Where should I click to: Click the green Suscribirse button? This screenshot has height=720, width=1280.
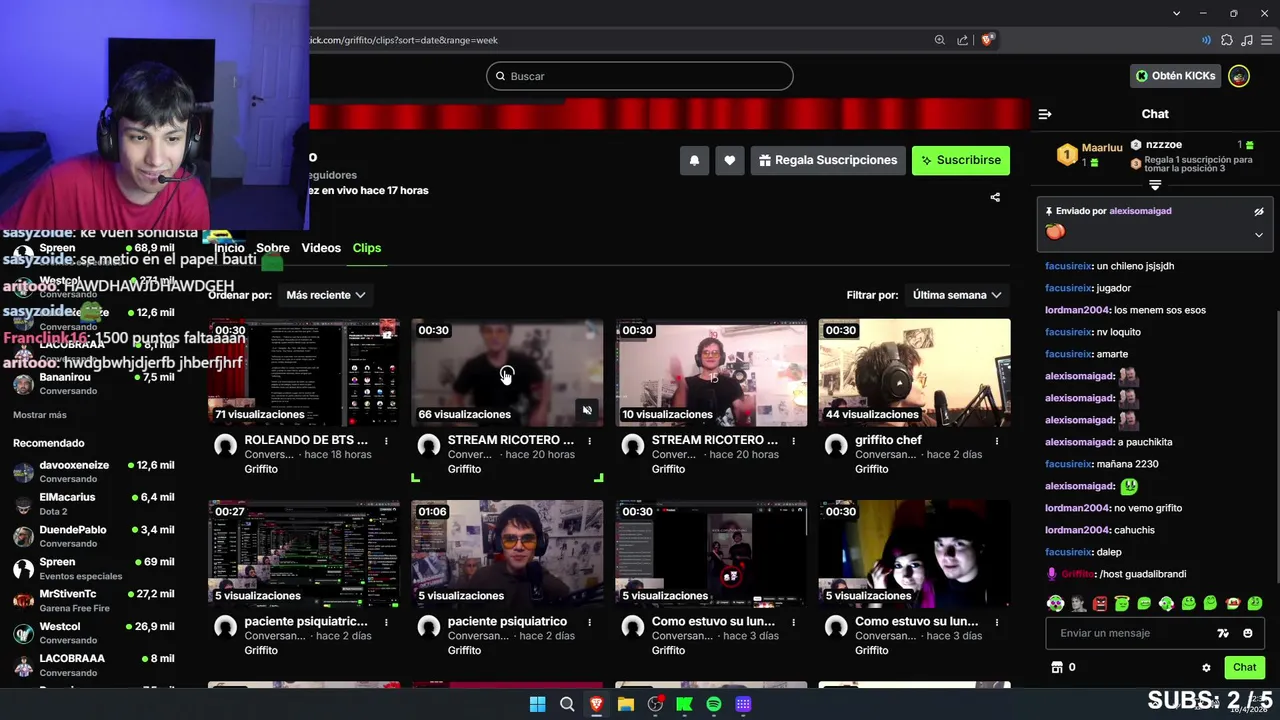961,160
